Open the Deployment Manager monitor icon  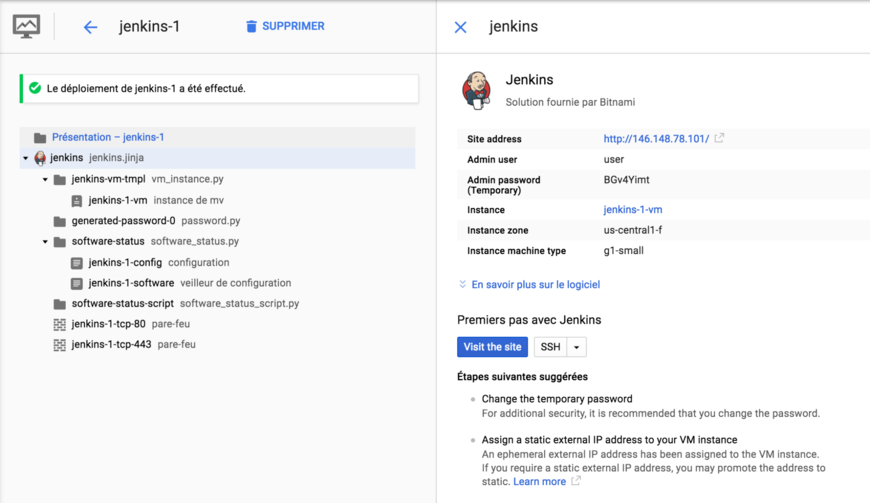tap(27, 27)
